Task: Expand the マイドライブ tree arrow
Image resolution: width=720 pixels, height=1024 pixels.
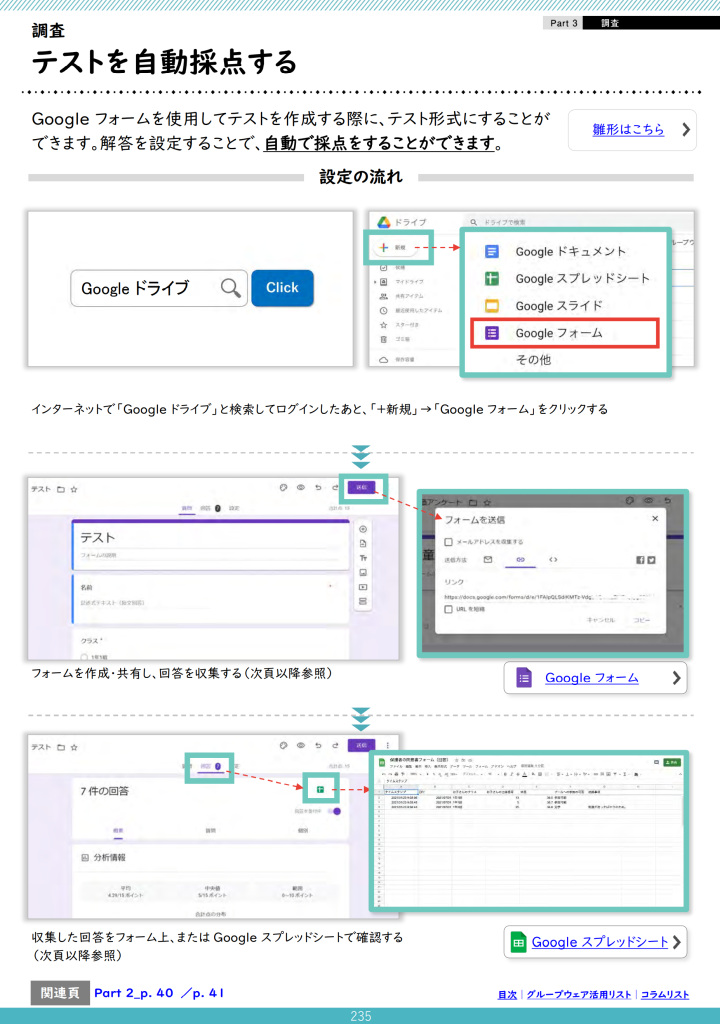Action: pyautogui.click(x=375, y=282)
